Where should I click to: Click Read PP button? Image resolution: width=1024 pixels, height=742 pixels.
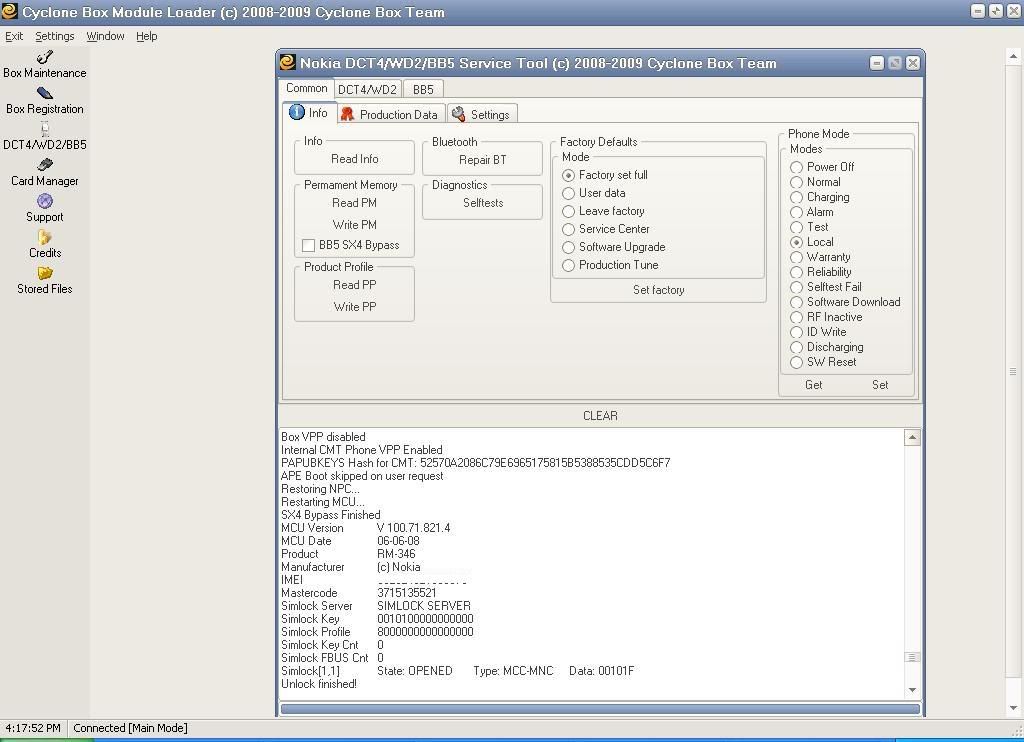point(355,285)
